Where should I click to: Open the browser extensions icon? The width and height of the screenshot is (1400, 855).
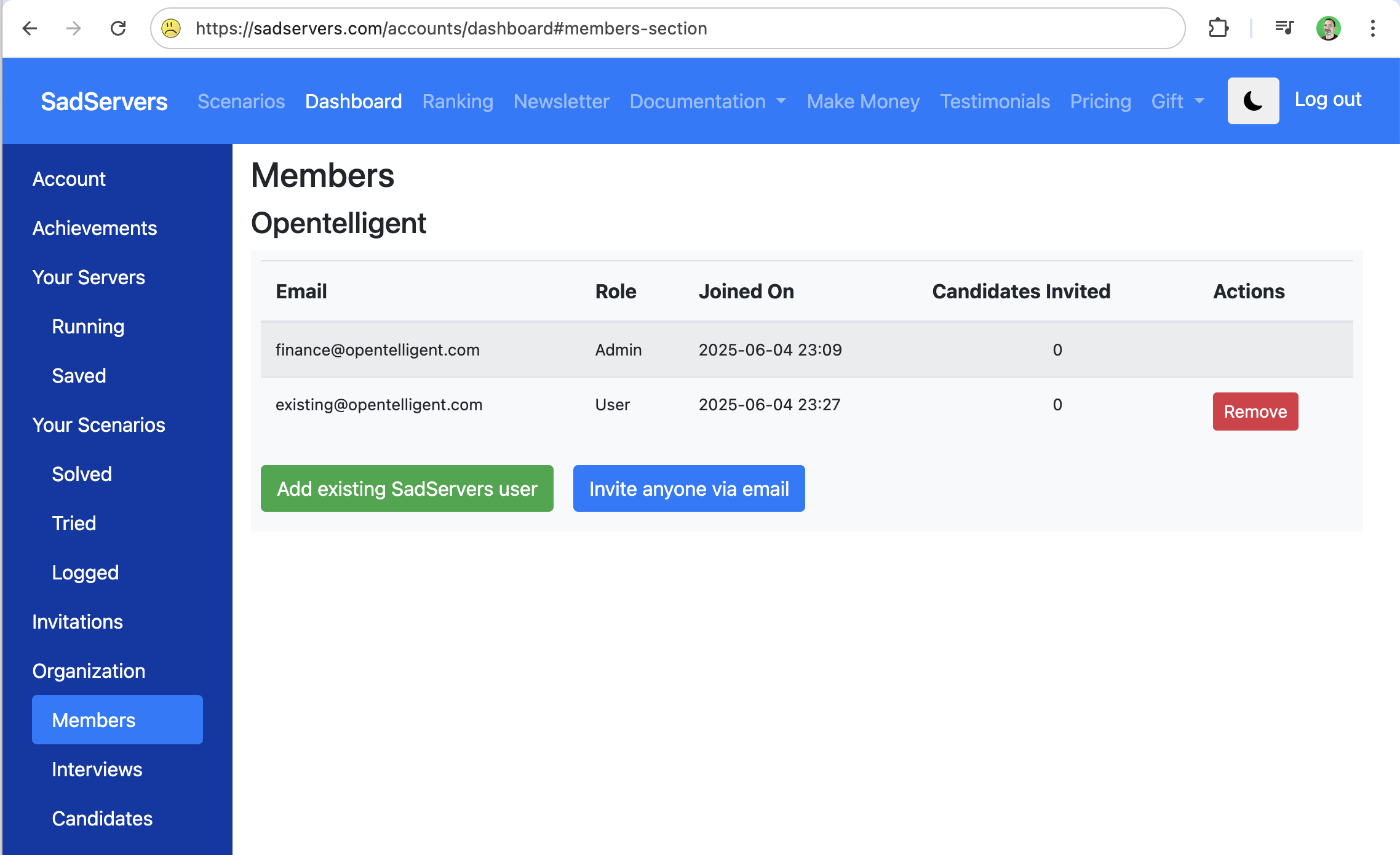coord(1220,28)
